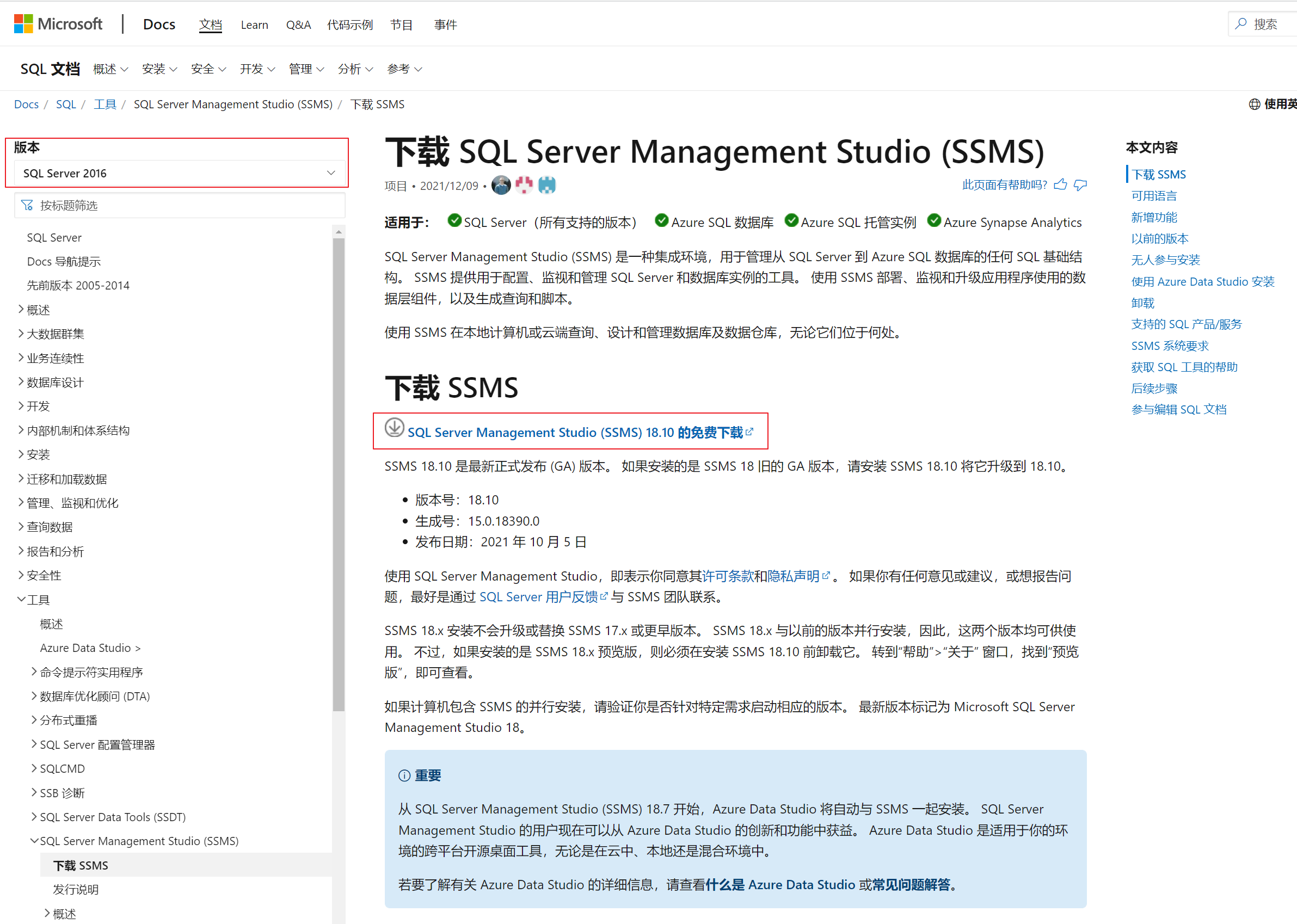Jump to 以前的版本 section
The image size is (1297, 924).
click(x=1159, y=238)
